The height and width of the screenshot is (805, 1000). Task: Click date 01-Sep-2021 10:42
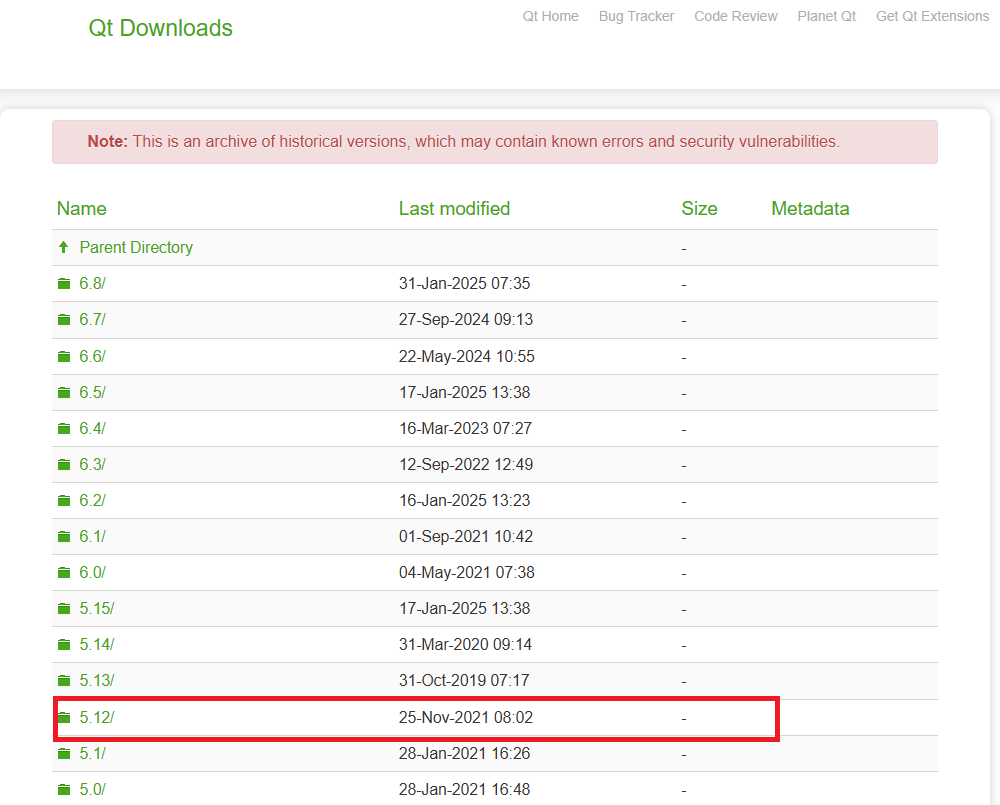click(x=466, y=536)
